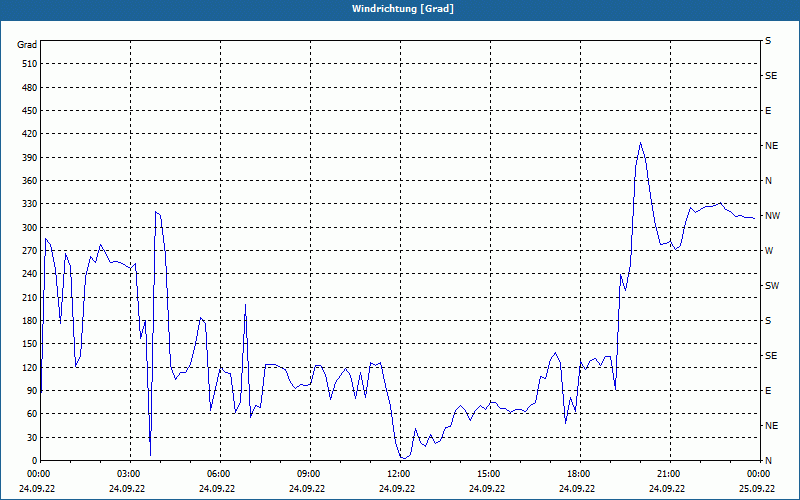Viewport: 800px width, 500px height.
Task: Select the 06:00 time label
Action: click(x=217, y=474)
